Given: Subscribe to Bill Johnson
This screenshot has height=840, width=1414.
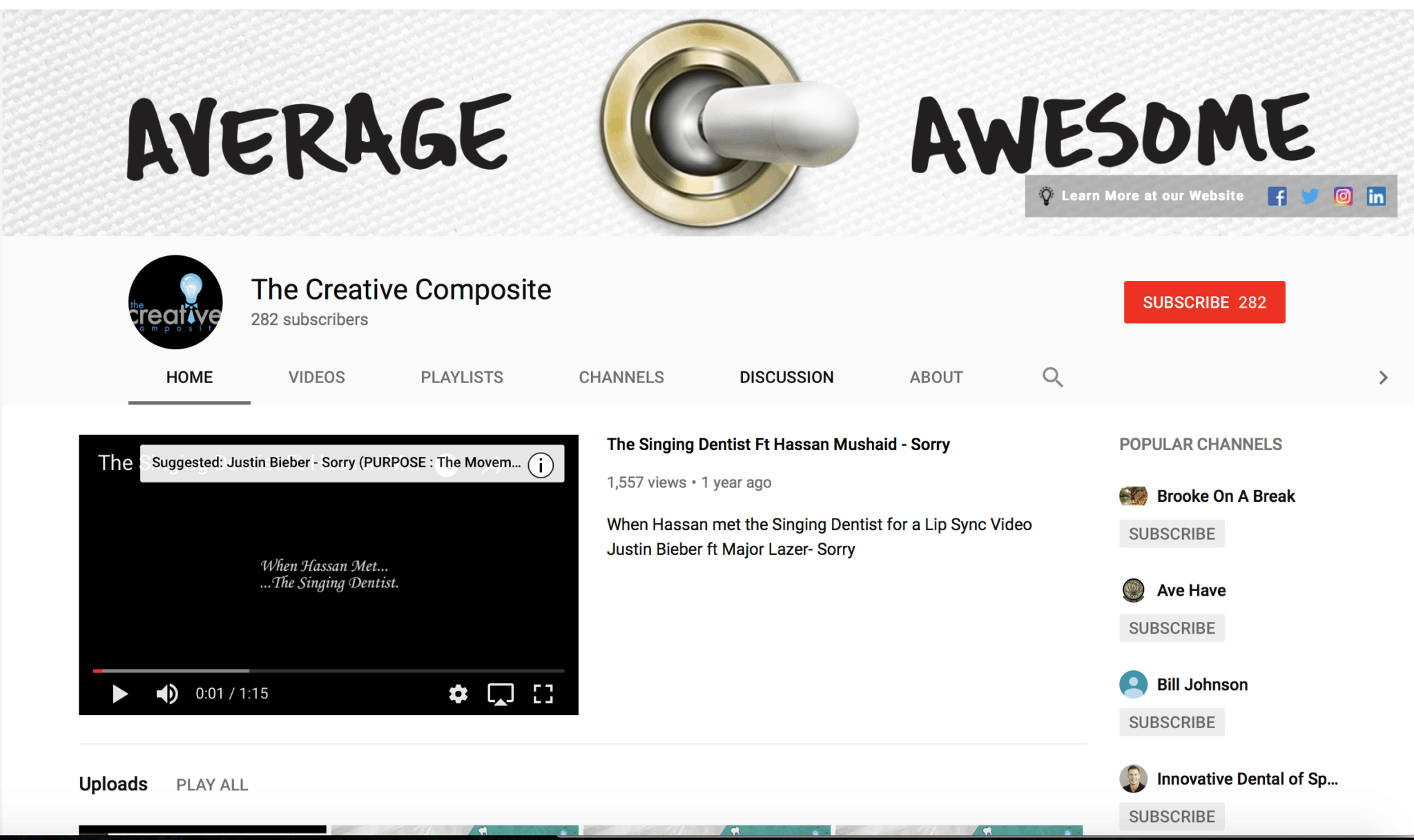Looking at the screenshot, I should point(1172,723).
